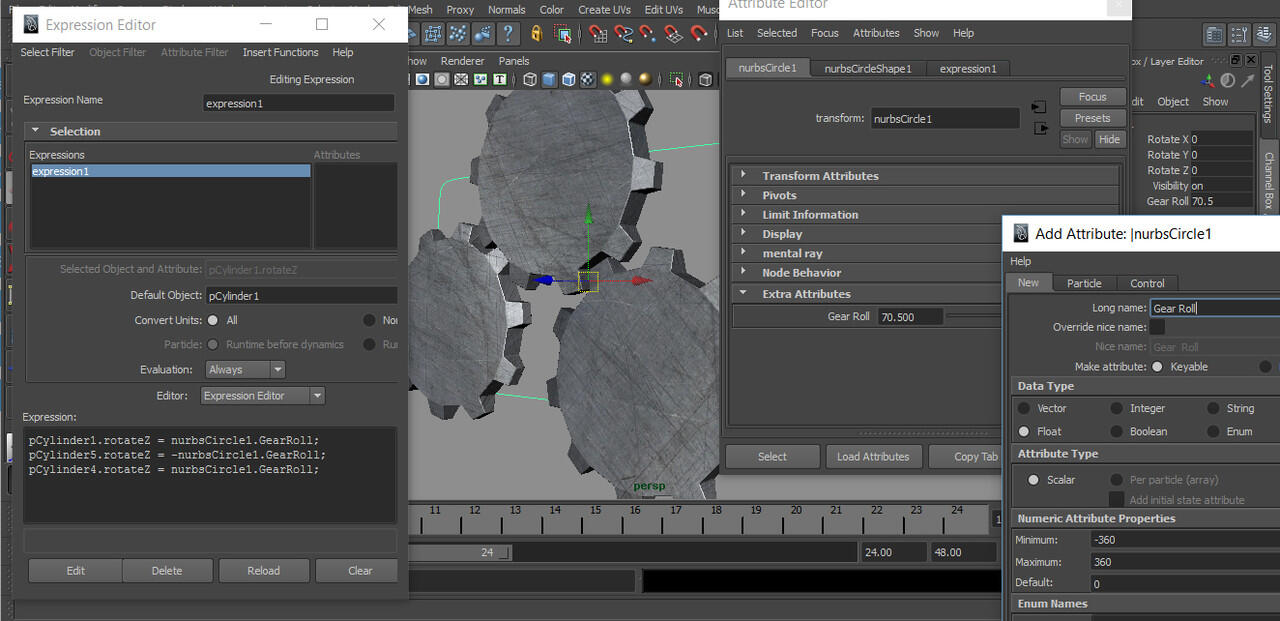The height and width of the screenshot is (621, 1280).
Task: Select the particle points selection mask icon
Action: (457, 33)
